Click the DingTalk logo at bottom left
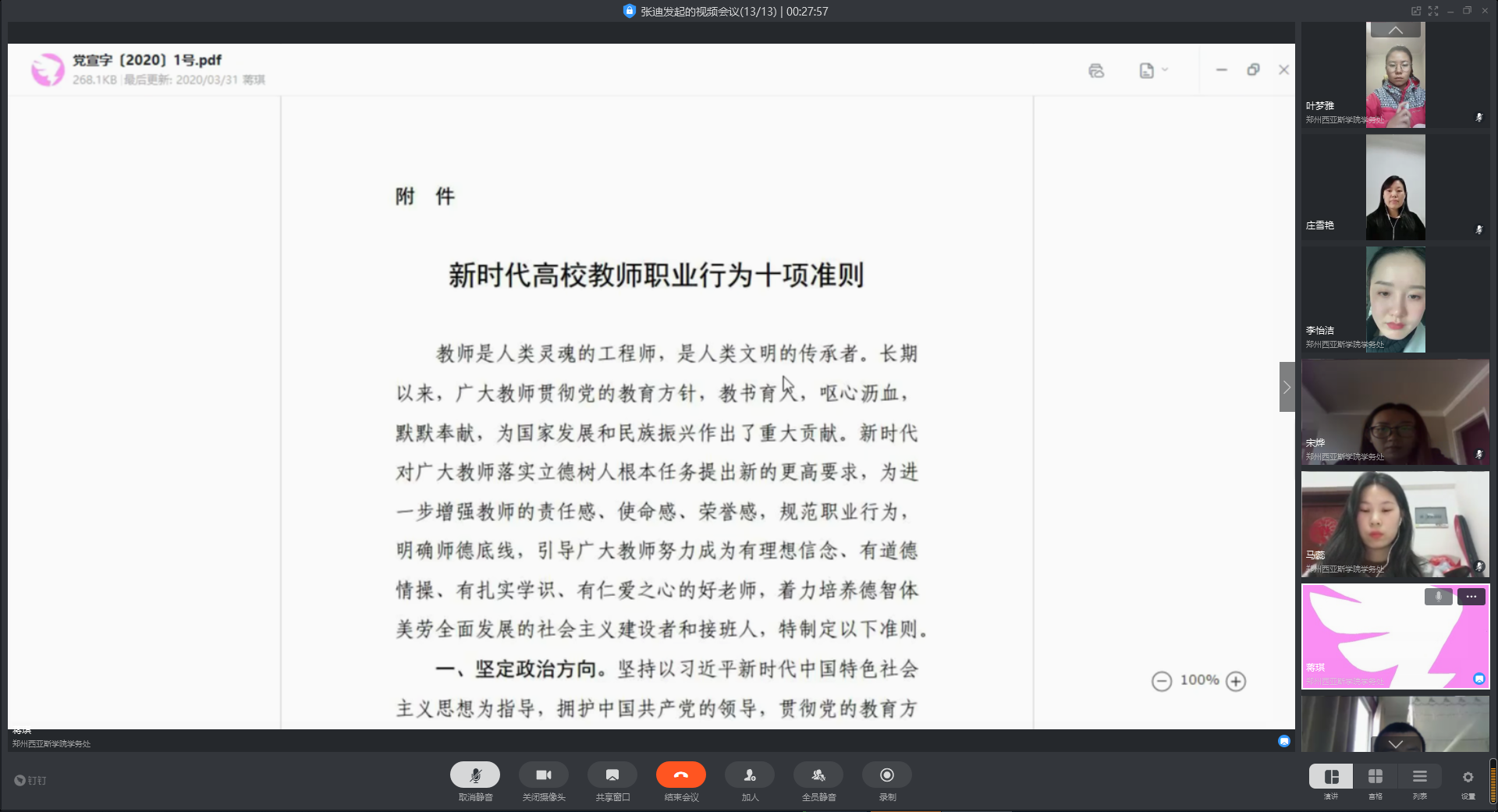The height and width of the screenshot is (812, 1498). click(x=30, y=780)
